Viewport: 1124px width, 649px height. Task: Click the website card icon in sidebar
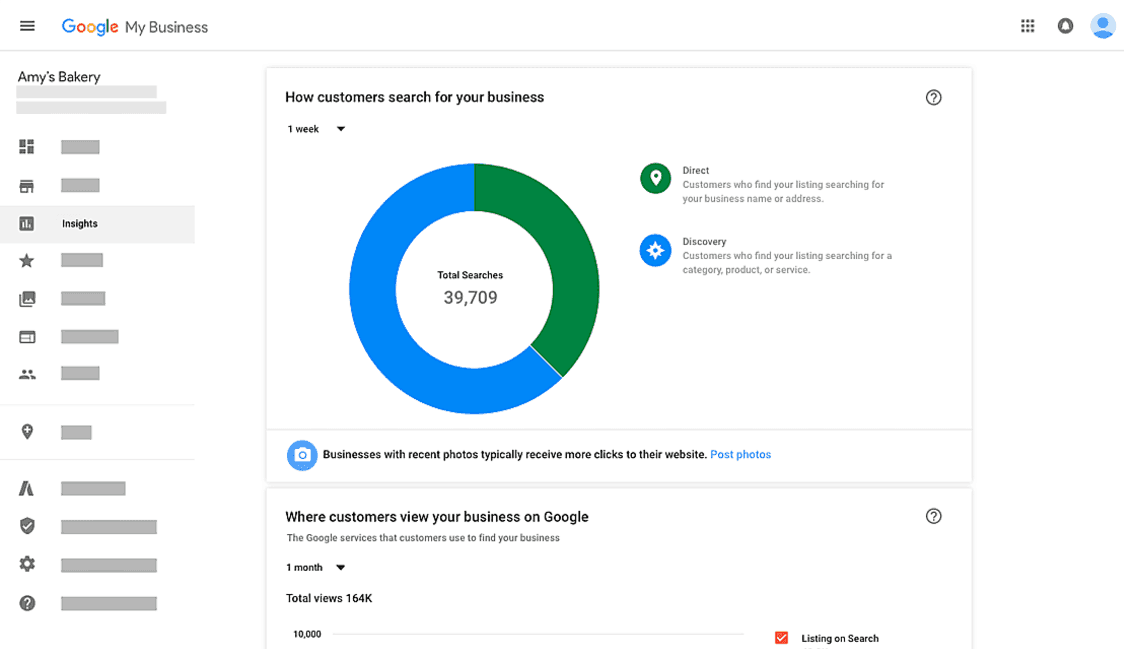pos(27,337)
